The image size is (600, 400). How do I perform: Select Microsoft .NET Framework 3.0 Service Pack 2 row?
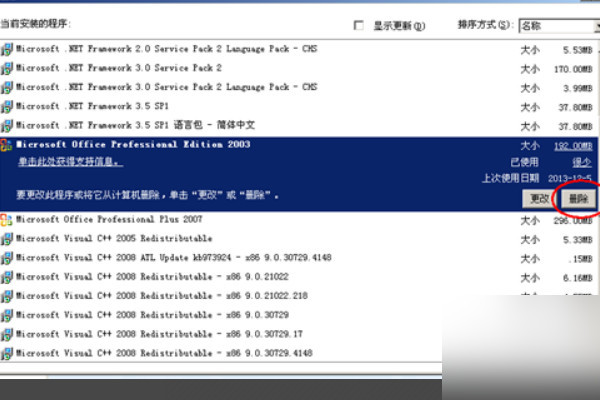pos(119,68)
